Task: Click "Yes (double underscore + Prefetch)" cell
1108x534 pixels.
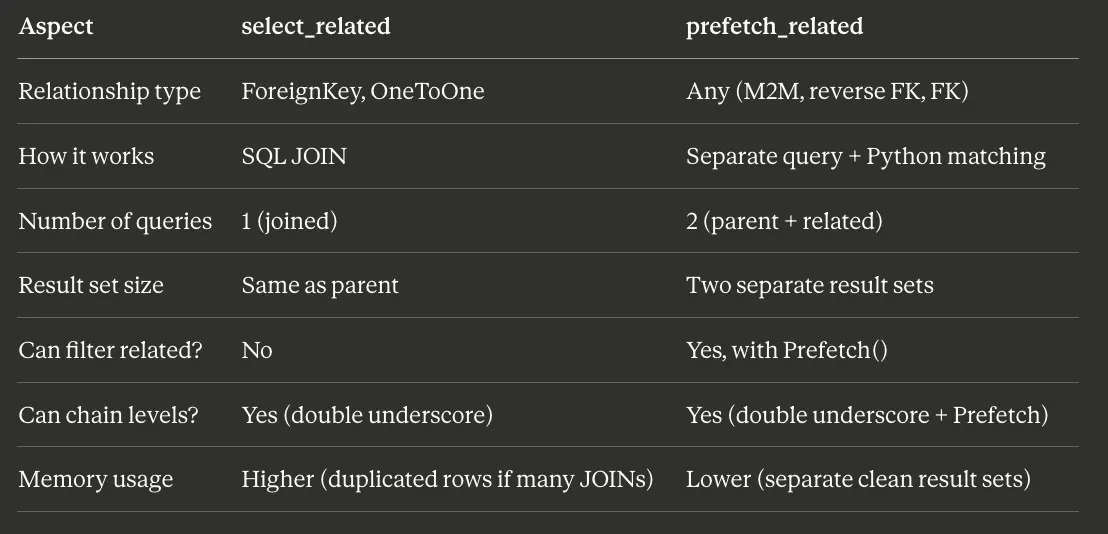Action: pos(867,415)
